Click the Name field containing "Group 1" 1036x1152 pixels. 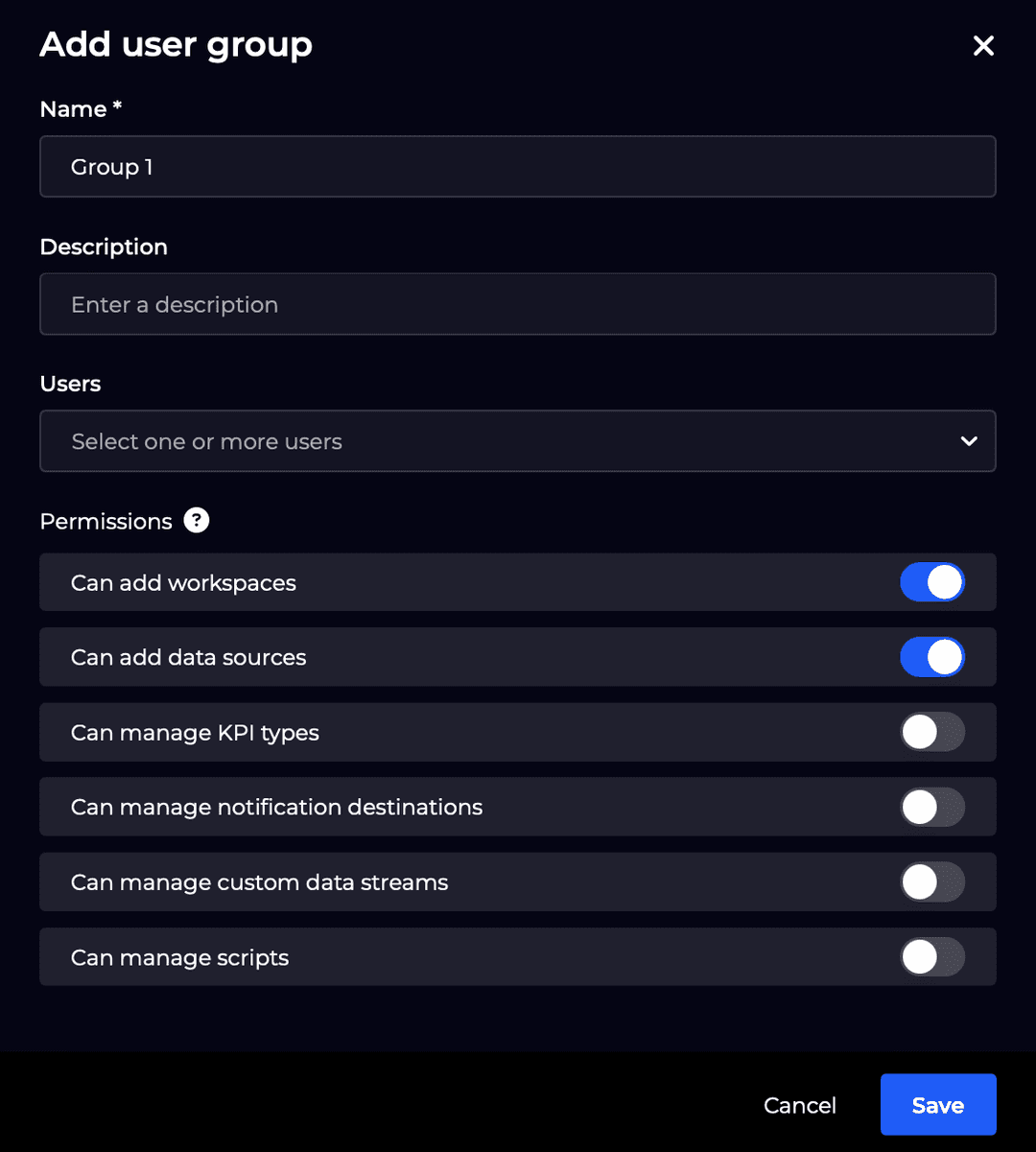click(518, 166)
